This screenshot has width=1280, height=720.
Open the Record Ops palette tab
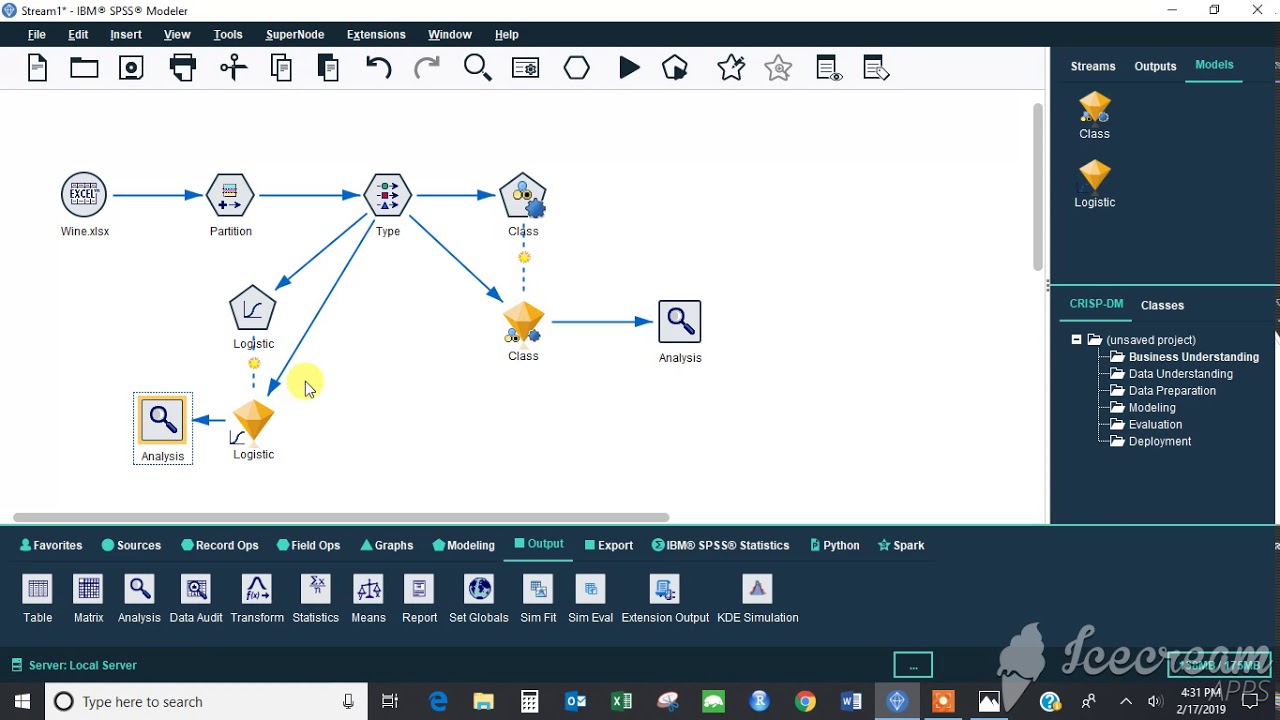coord(220,545)
